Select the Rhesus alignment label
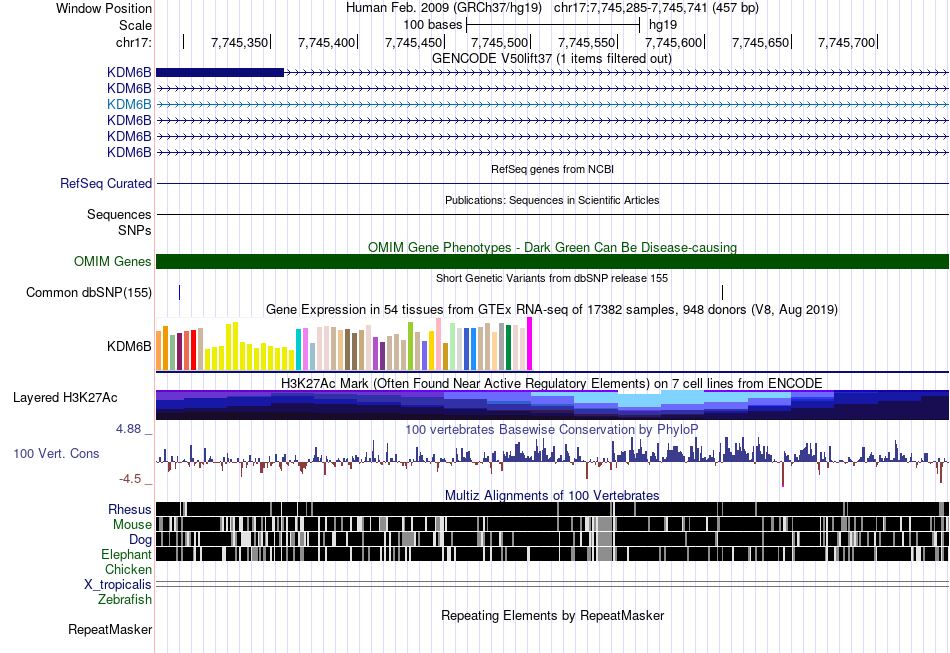The width and height of the screenshot is (950, 653). (x=130, y=509)
